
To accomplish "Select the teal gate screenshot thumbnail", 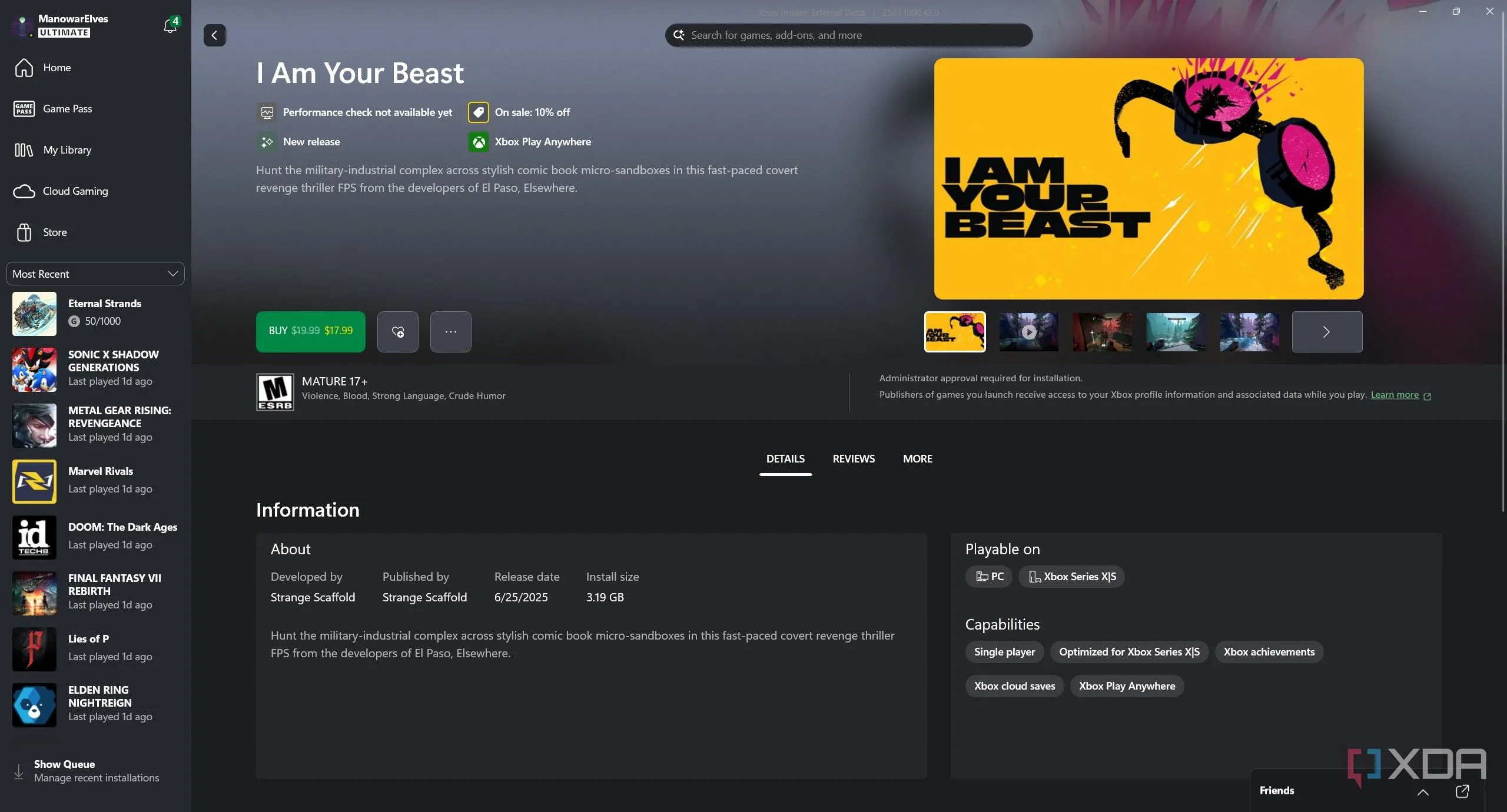I will pyautogui.click(x=1176, y=332).
